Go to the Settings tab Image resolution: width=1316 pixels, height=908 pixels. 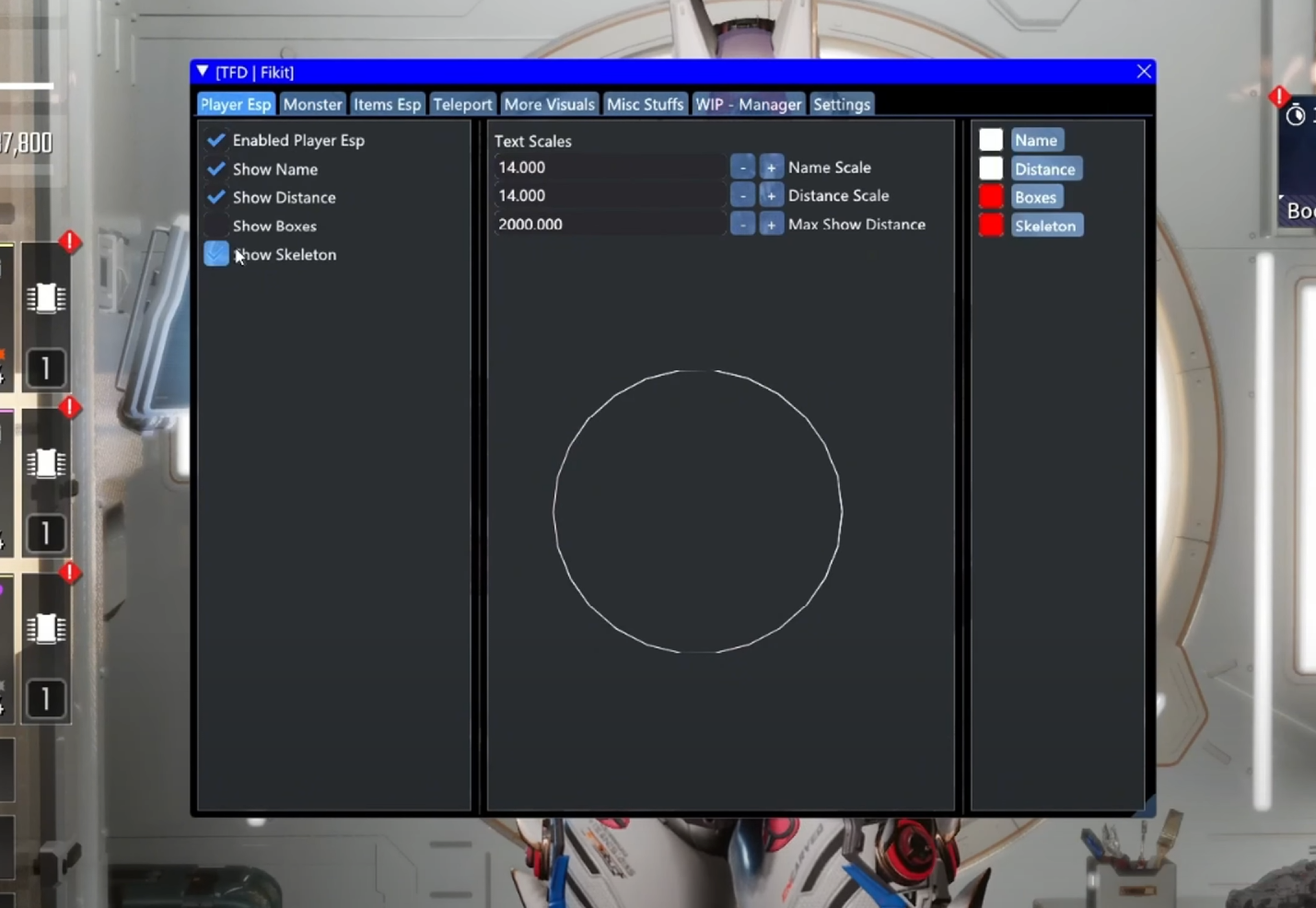841,104
